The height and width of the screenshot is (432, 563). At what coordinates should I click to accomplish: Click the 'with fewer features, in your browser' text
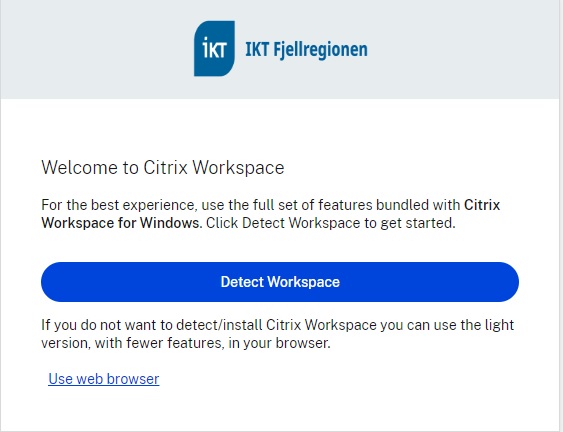tap(212, 343)
